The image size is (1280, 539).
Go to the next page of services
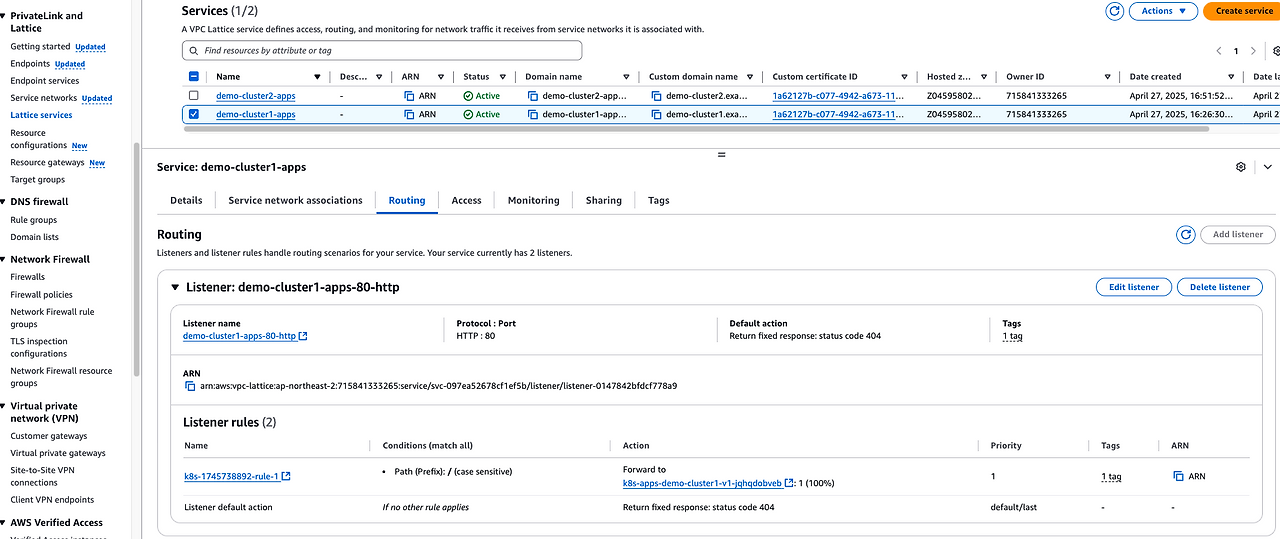tap(1254, 51)
